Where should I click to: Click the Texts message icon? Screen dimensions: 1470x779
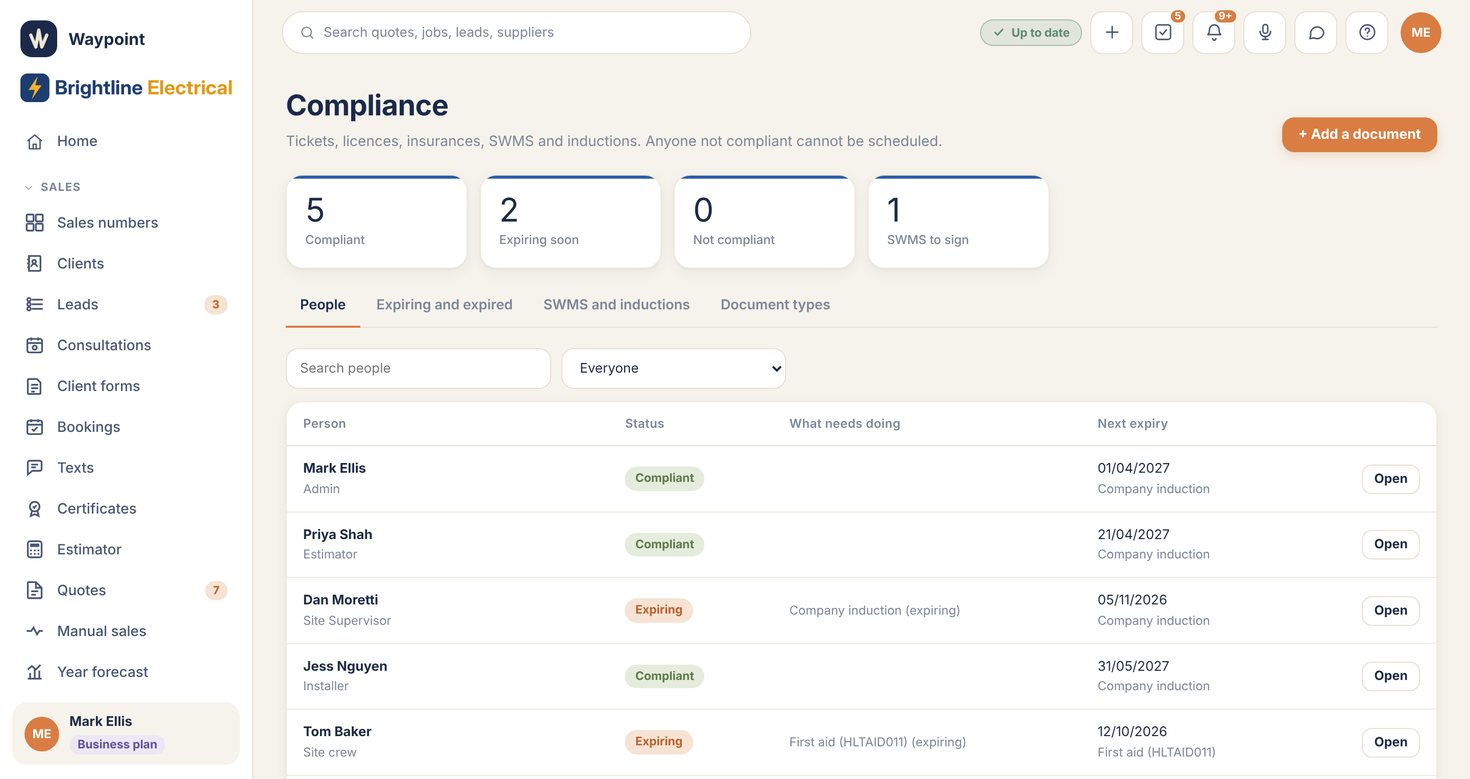click(x=35, y=468)
